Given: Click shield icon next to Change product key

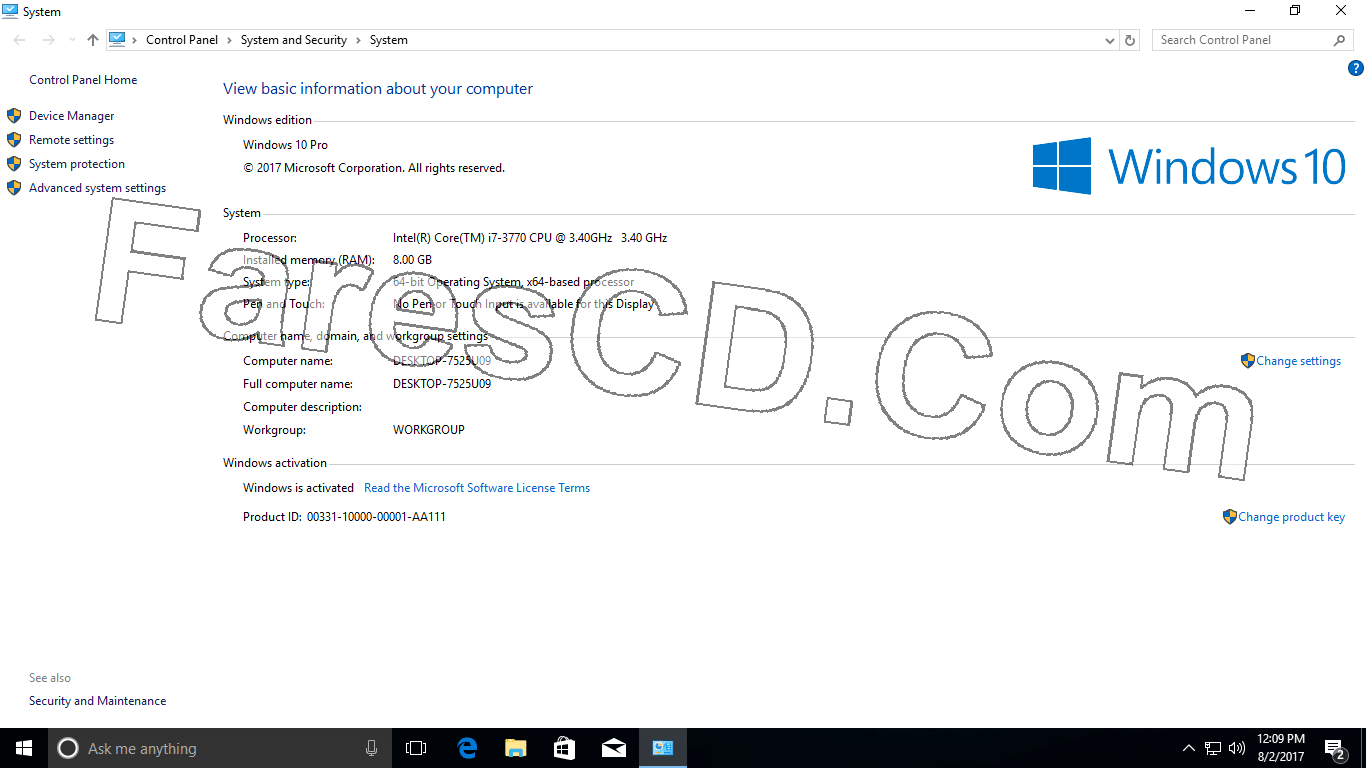Looking at the screenshot, I should pos(1229,517).
